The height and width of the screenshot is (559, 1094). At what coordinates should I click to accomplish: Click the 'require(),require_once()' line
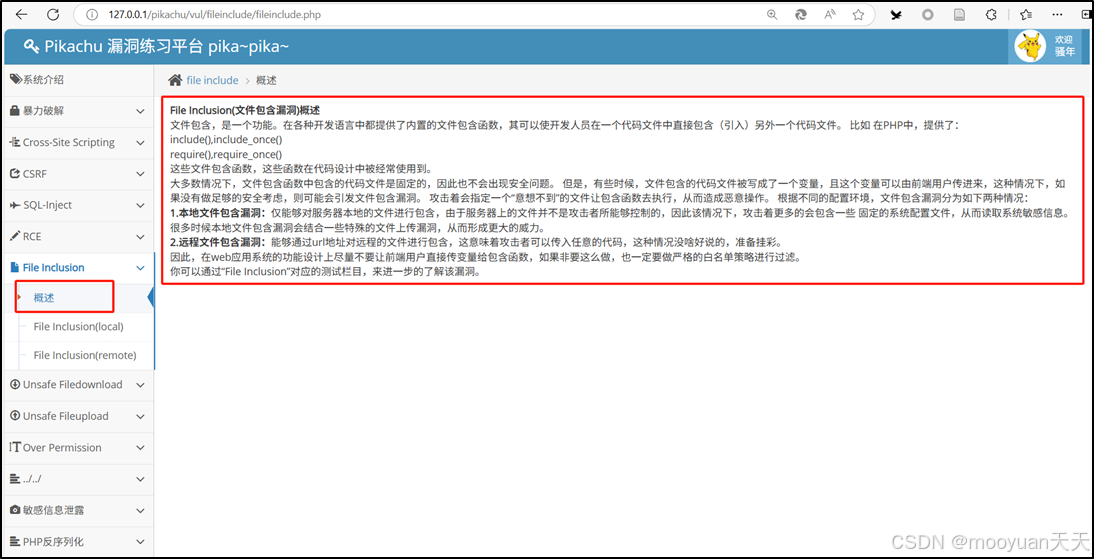click(x=226, y=154)
